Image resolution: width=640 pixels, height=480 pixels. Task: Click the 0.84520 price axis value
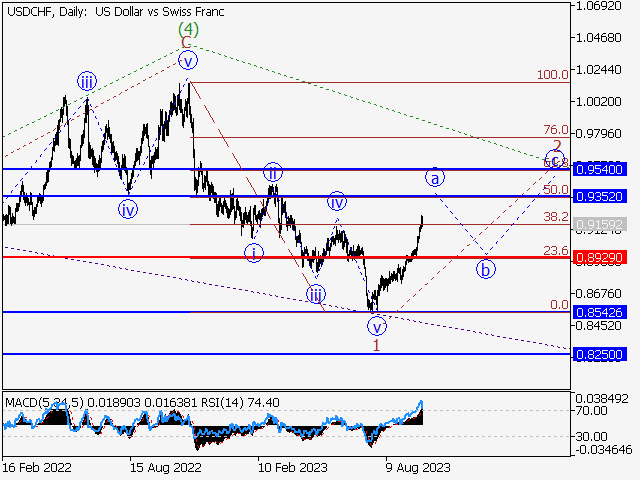pos(599,326)
